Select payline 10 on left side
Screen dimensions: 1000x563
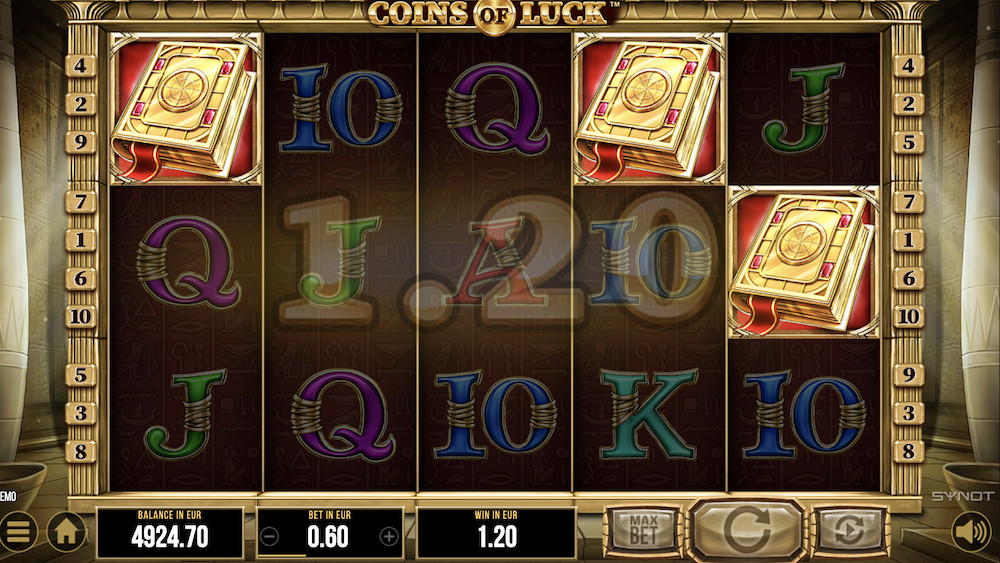tap(80, 316)
